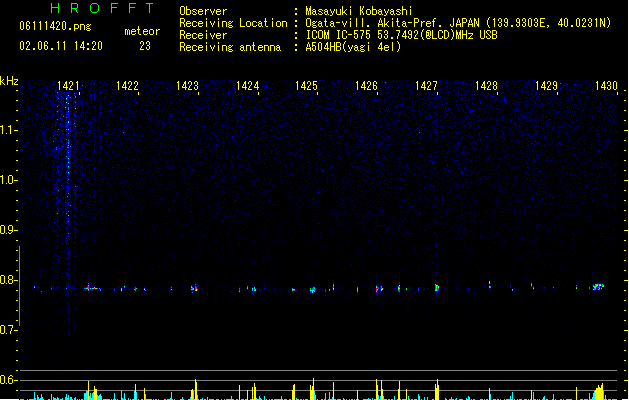
Task: Click time marker 1428
Action: coord(486,86)
